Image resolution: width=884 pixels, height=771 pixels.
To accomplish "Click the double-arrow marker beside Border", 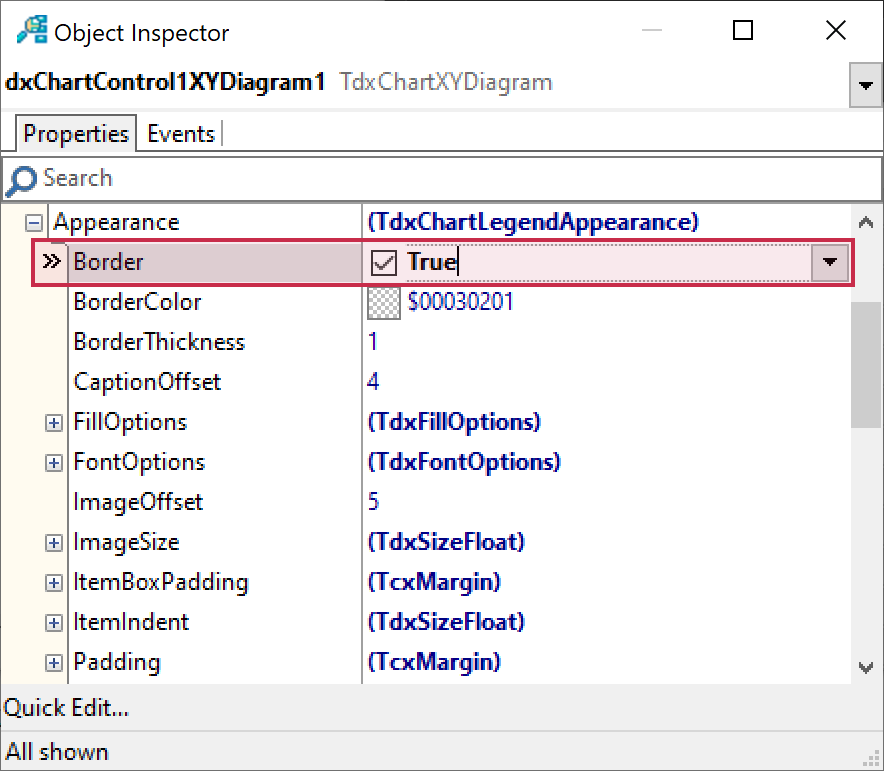I will 52,262.
